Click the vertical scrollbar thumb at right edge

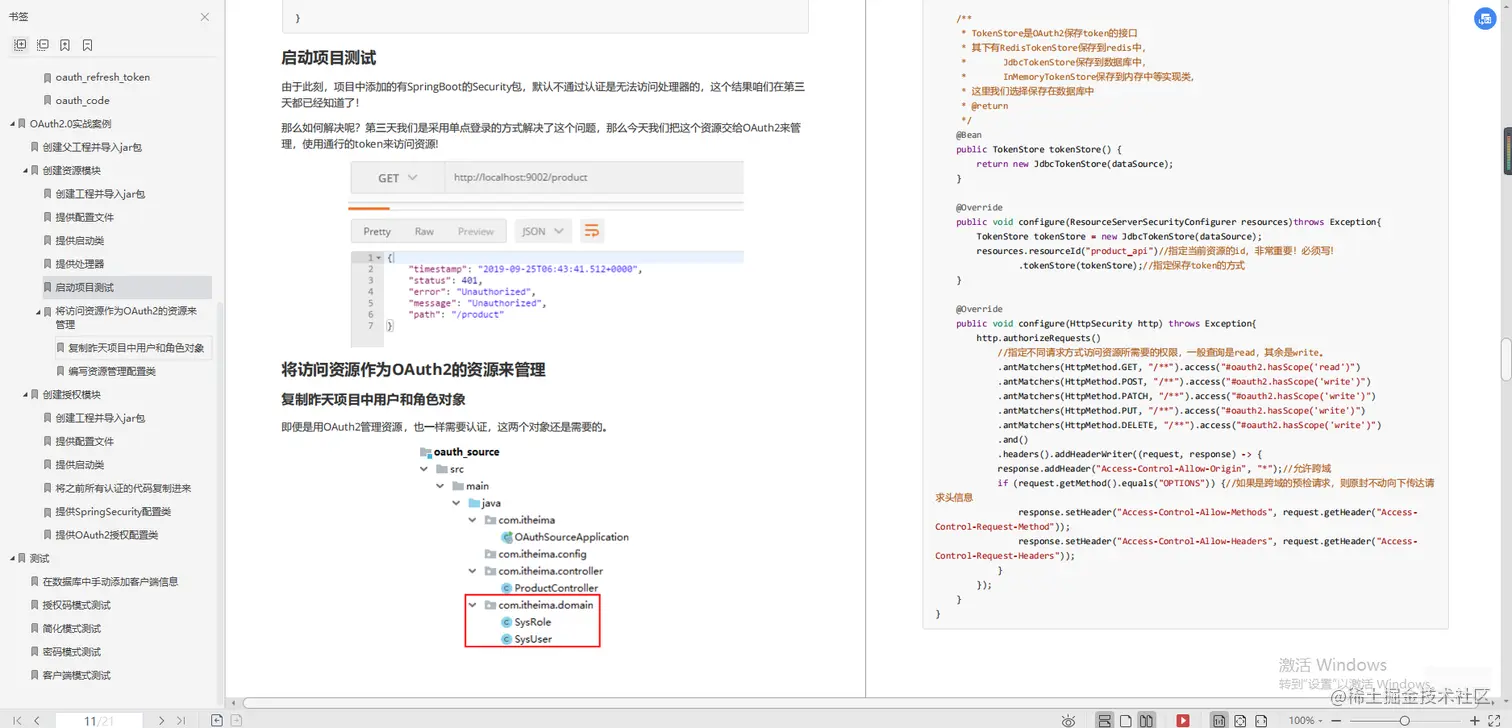click(x=1505, y=360)
